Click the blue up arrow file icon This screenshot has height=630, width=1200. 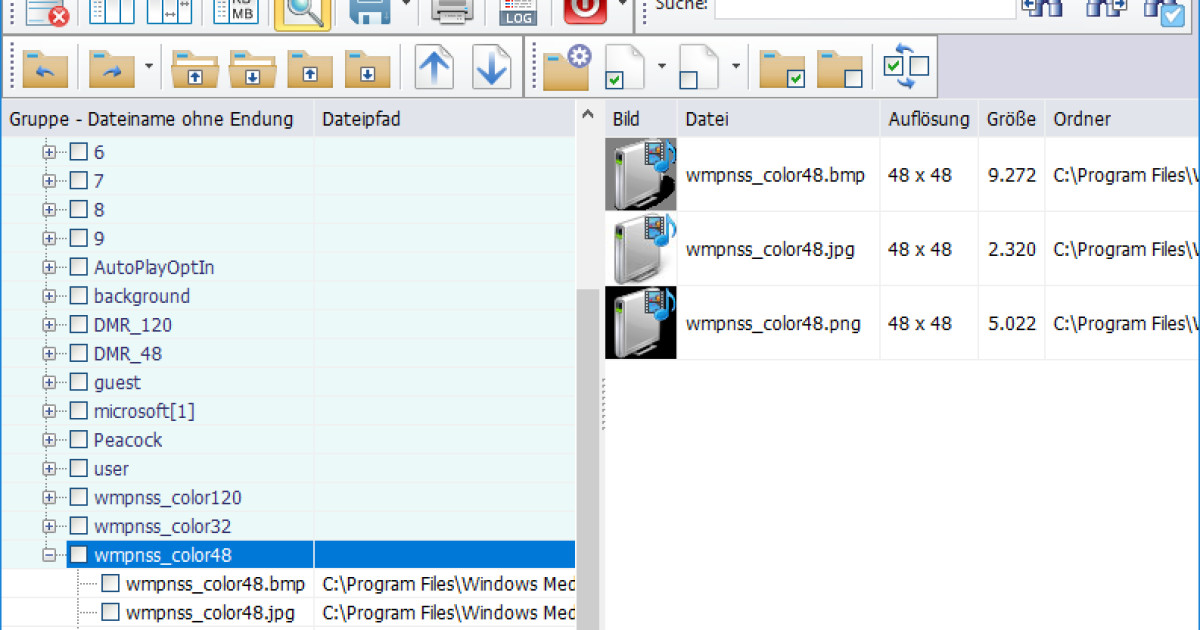point(434,69)
